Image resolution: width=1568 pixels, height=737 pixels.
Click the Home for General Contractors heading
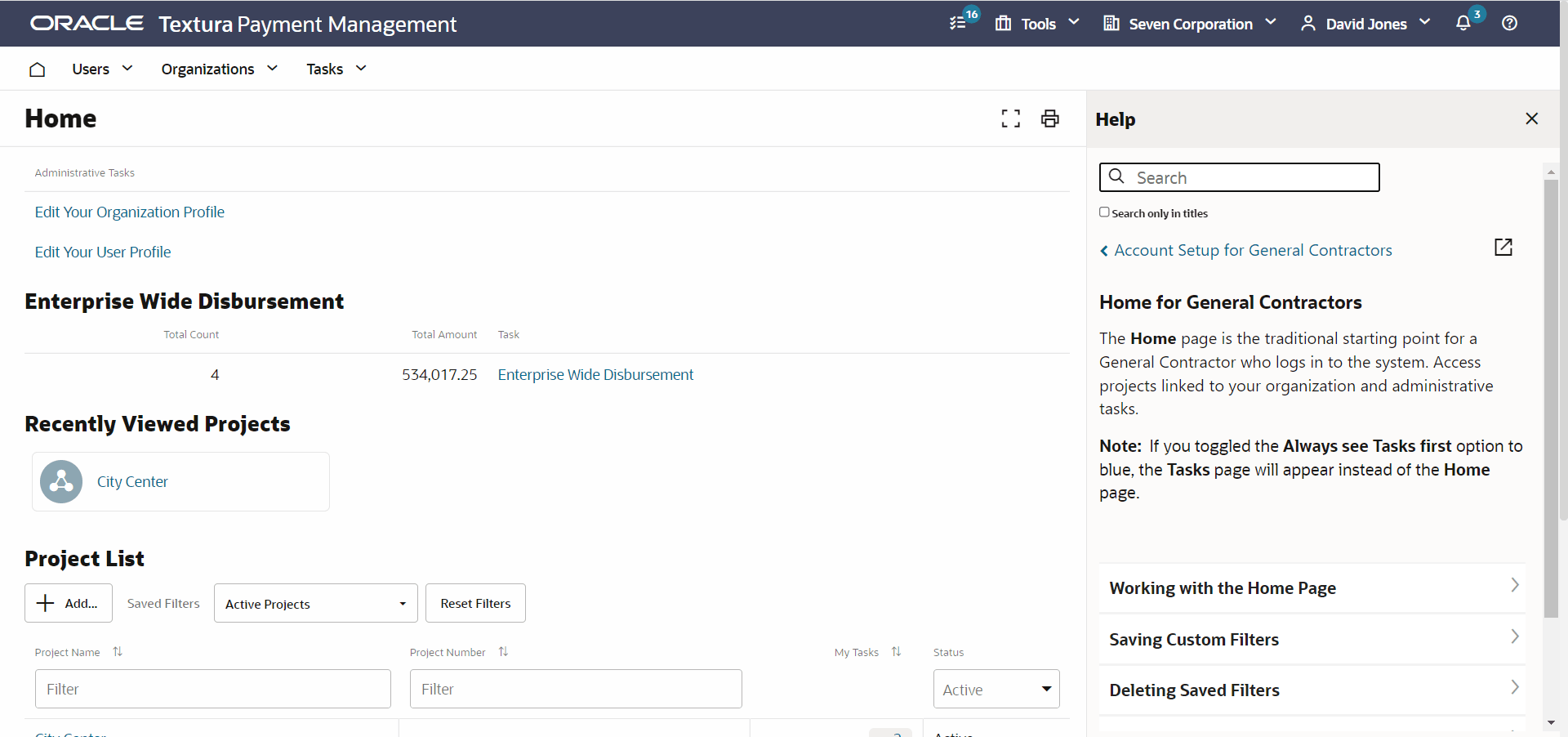point(1231,302)
